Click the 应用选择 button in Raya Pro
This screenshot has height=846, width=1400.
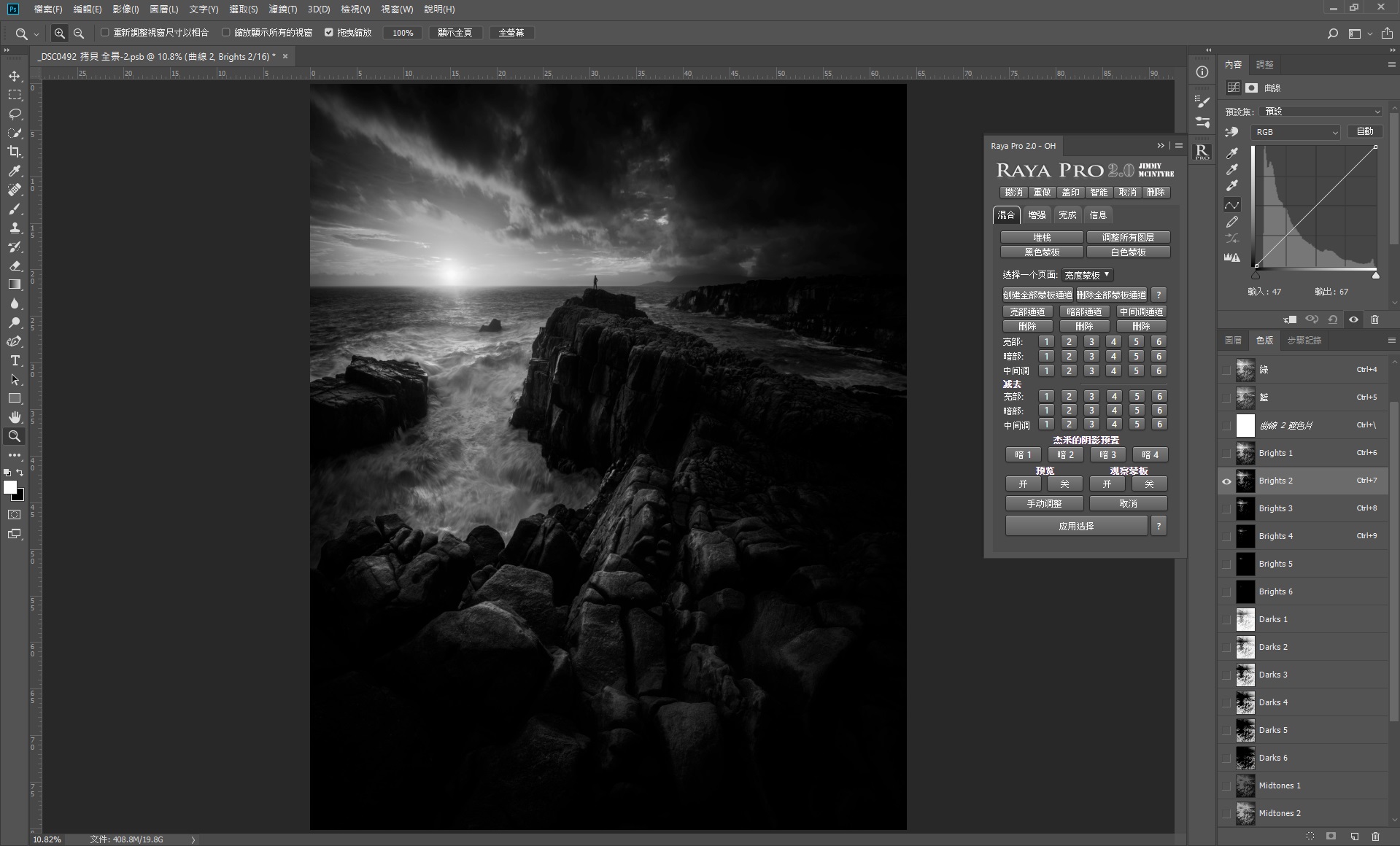click(x=1076, y=526)
